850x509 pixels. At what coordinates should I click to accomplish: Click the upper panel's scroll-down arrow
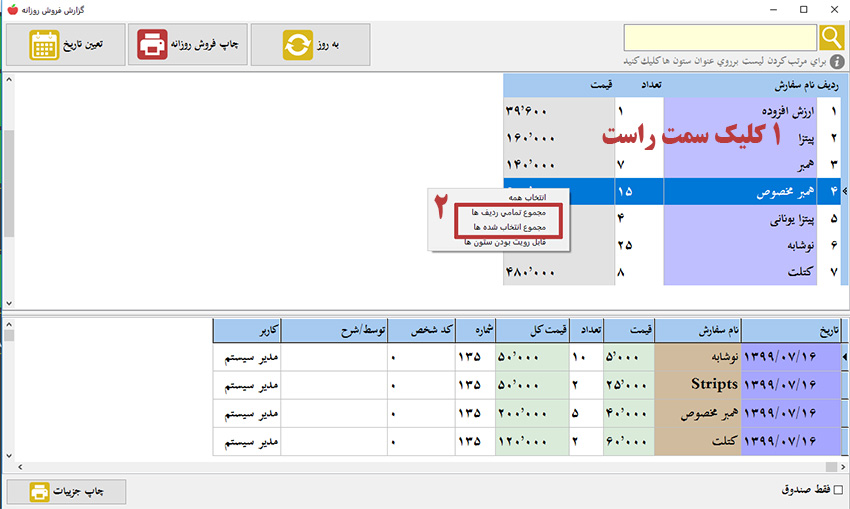(8, 302)
